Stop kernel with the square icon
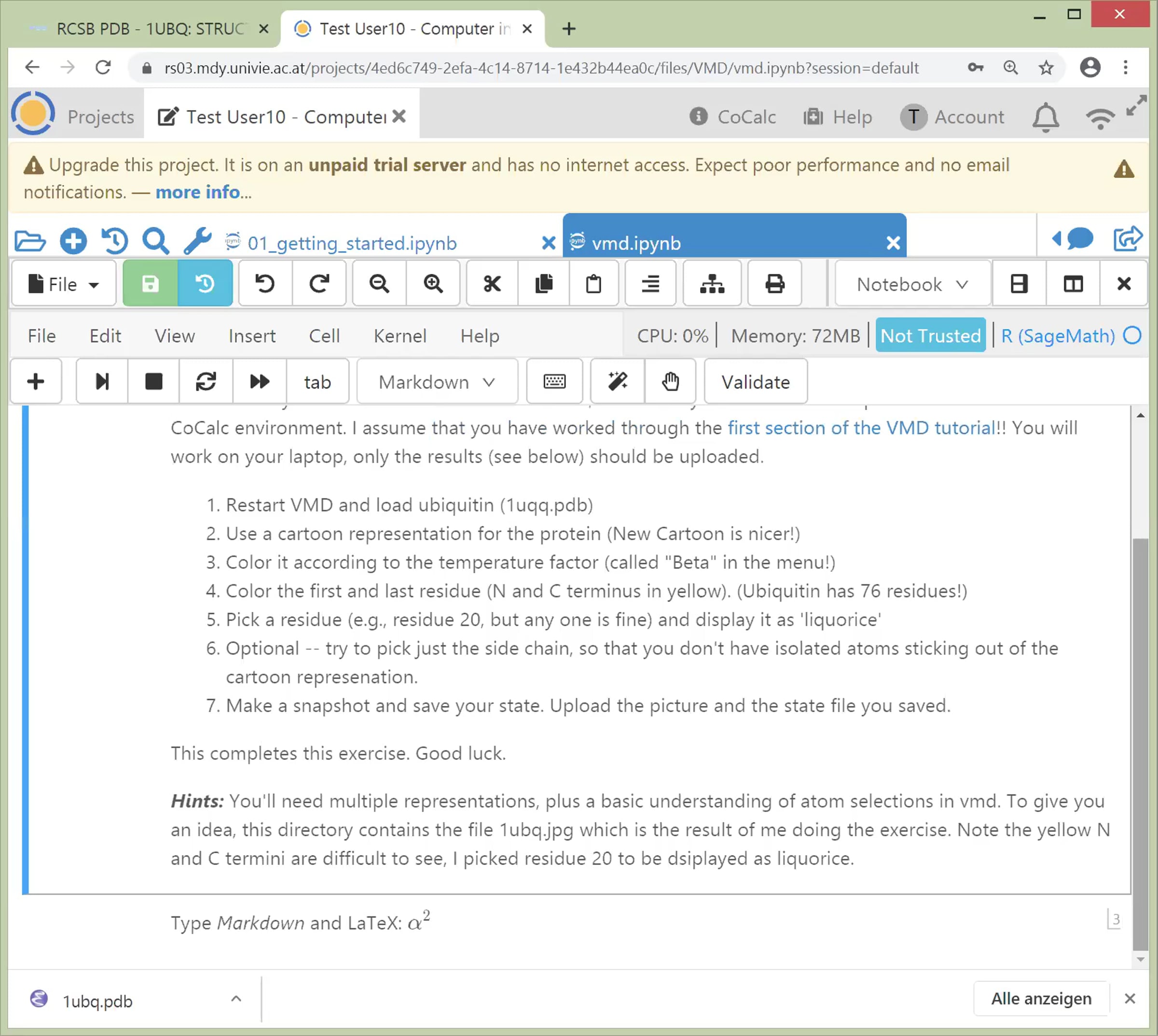Viewport: 1158px width, 1036px height. coord(153,381)
